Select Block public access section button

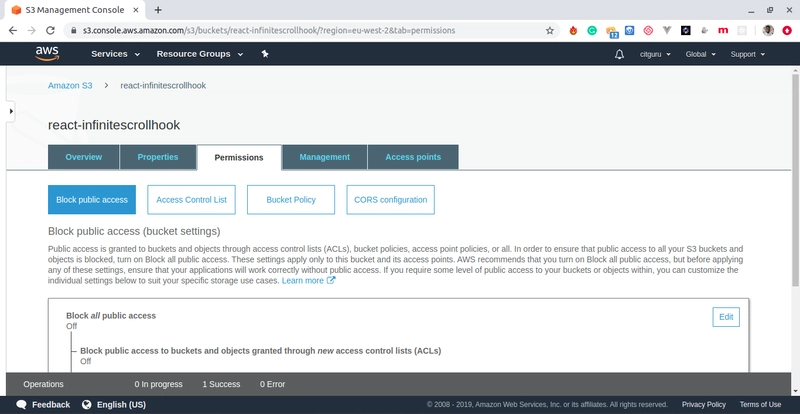click(x=92, y=200)
